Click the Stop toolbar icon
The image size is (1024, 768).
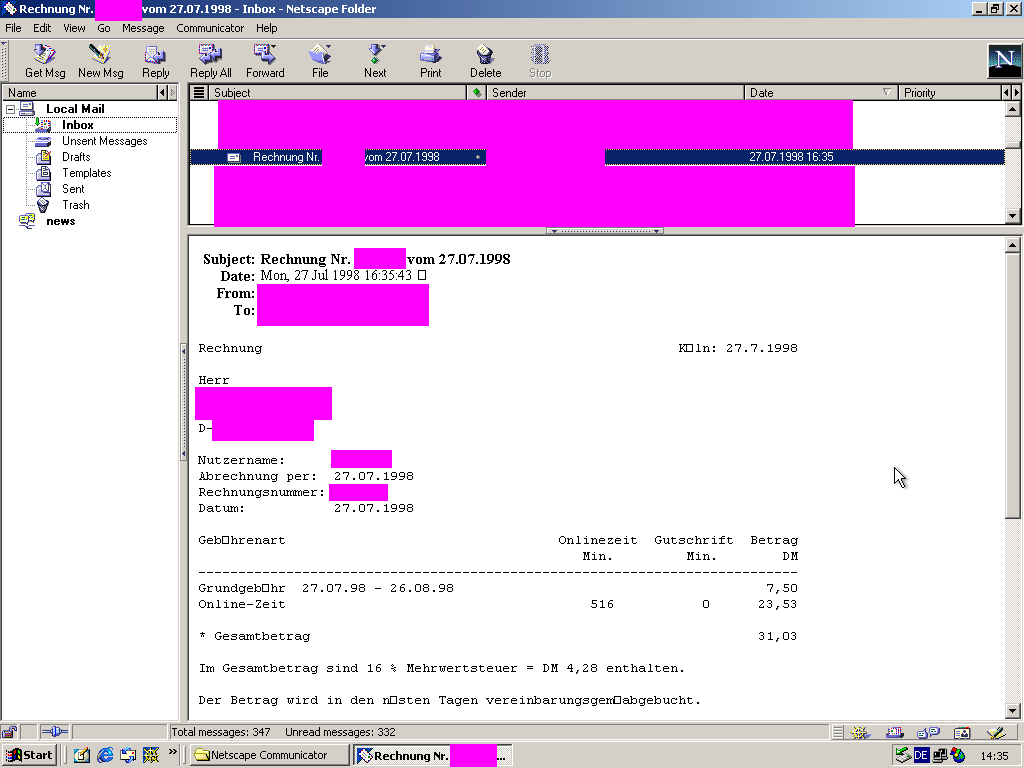[x=540, y=61]
